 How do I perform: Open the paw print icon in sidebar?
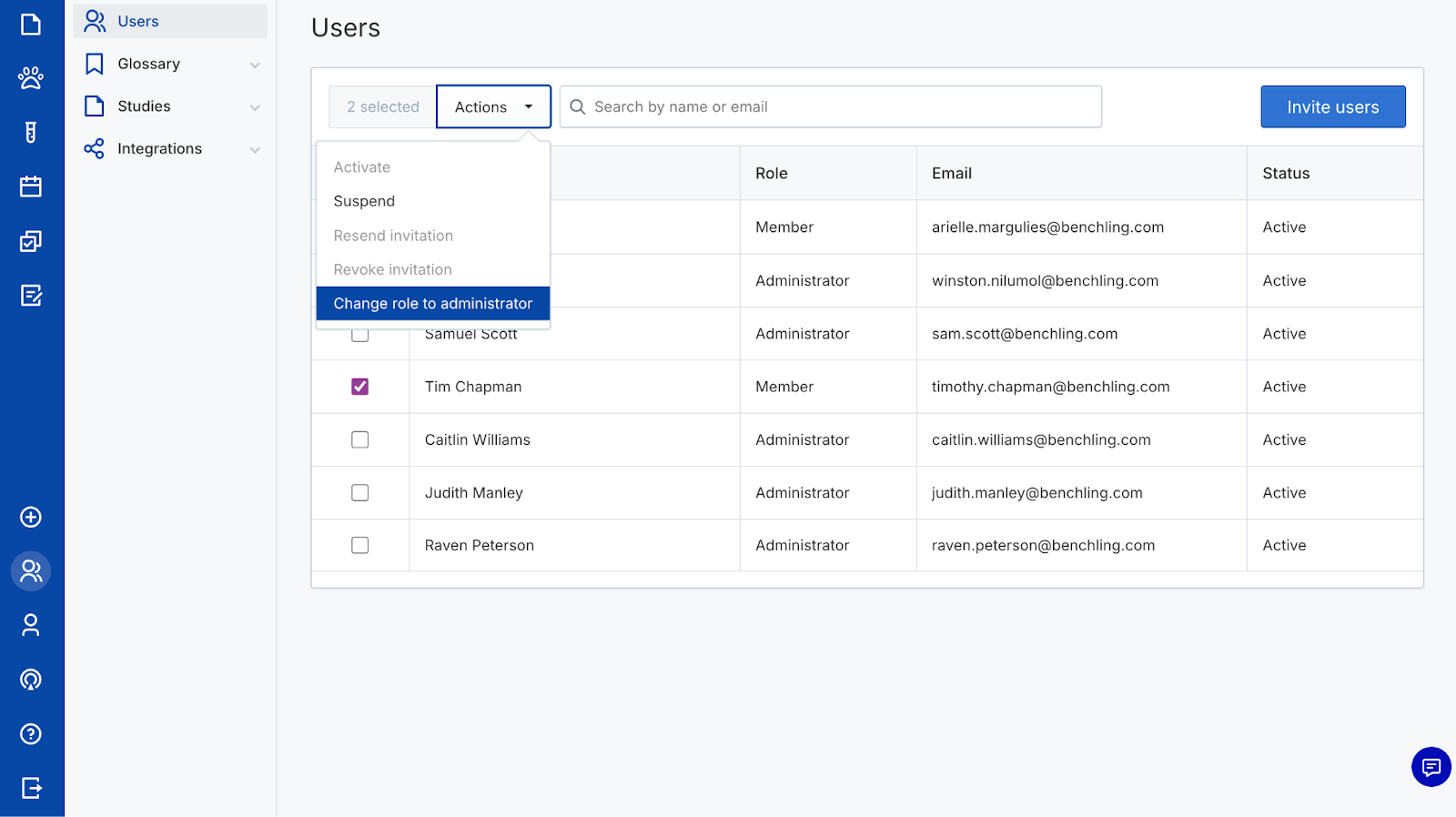tap(31, 78)
